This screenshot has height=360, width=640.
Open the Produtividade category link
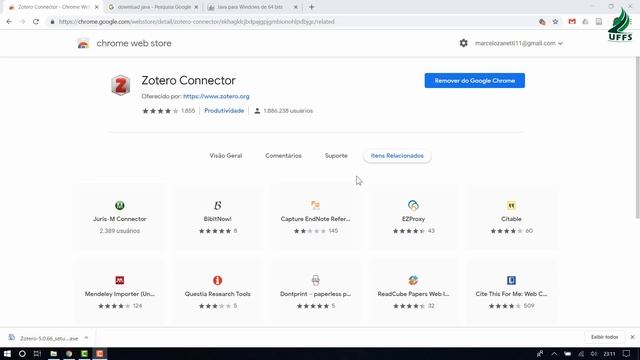pyautogui.click(x=224, y=111)
